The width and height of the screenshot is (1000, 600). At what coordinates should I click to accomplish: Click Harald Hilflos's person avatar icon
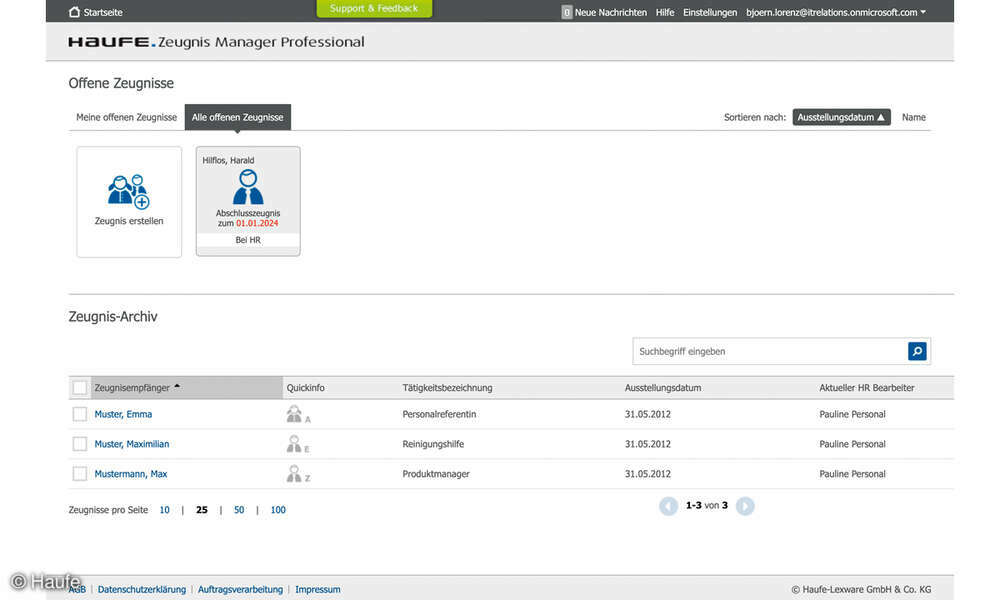pos(247,188)
